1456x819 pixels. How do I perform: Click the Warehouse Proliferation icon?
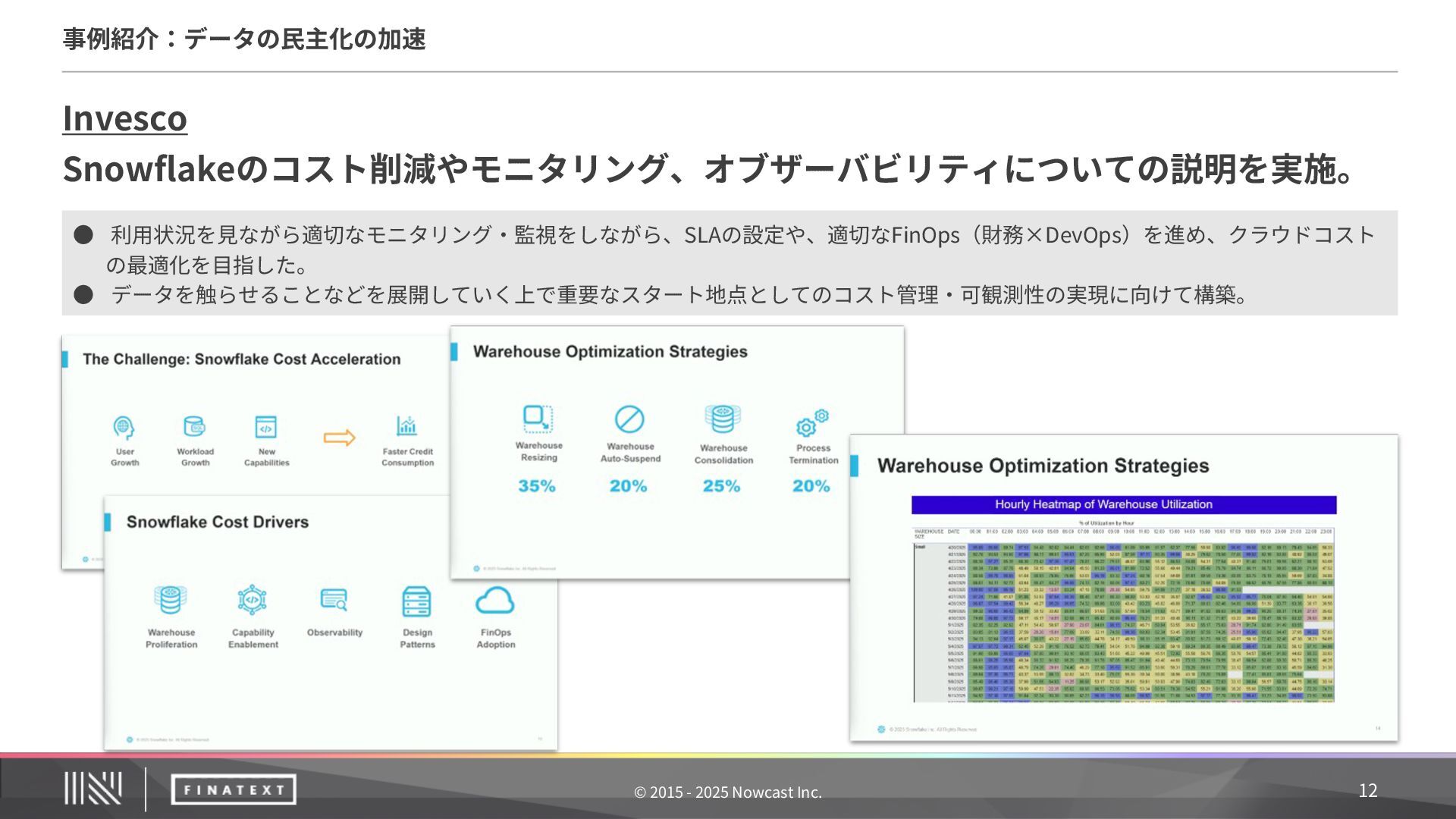coord(170,600)
